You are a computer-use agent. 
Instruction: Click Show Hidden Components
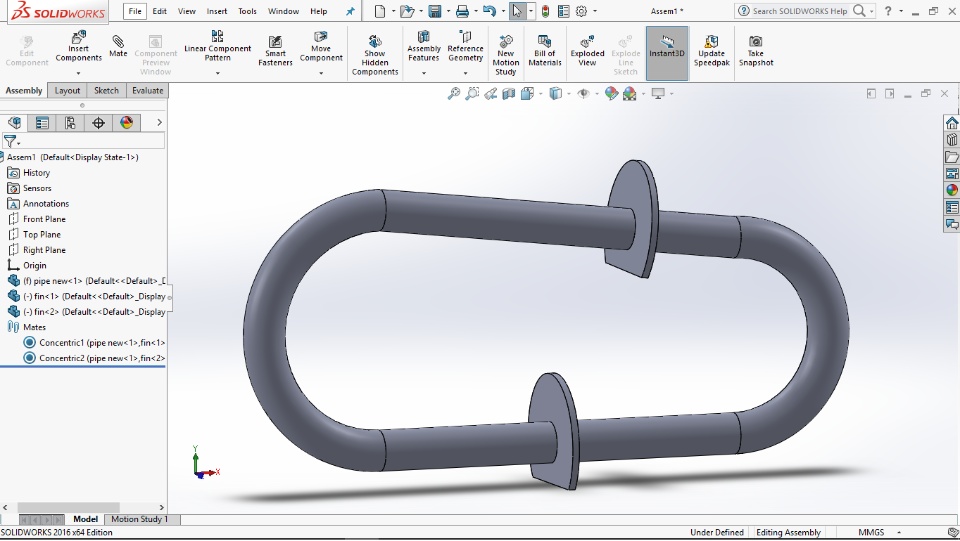pyautogui.click(x=375, y=54)
